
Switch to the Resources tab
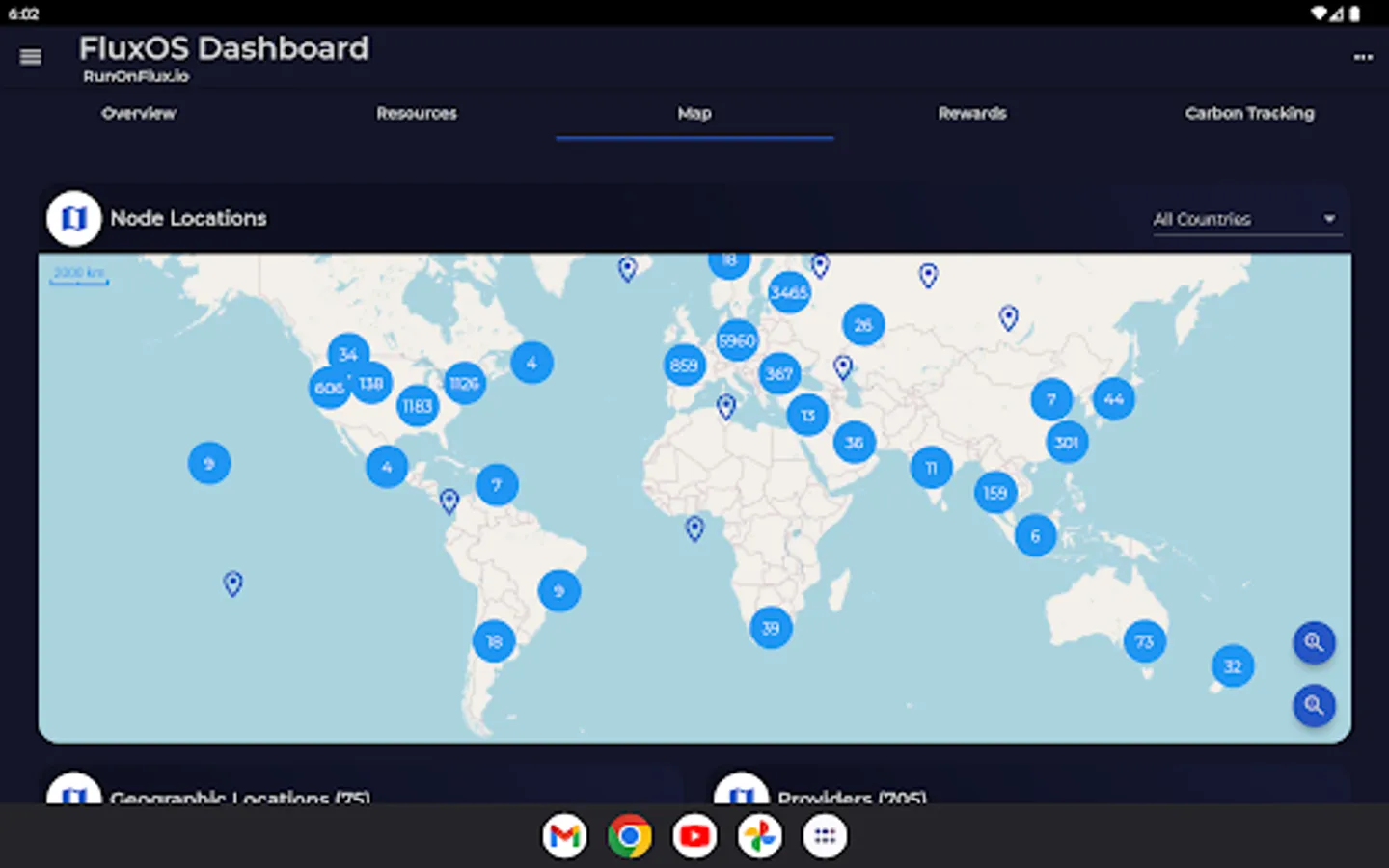click(417, 114)
